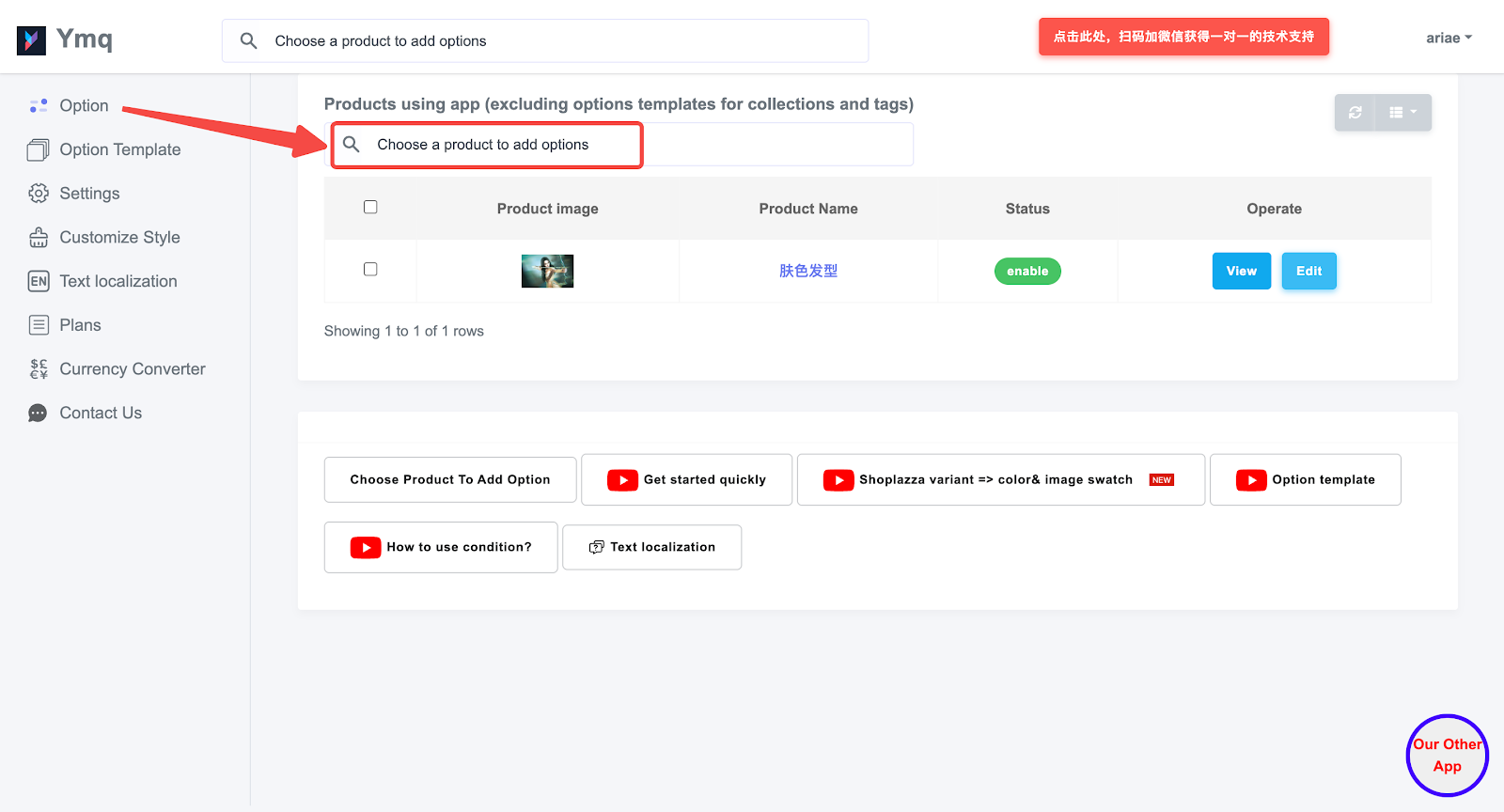Click the product thumbnail image
Image resolution: width=1504 pixels, height=812 pixels.
547,271
